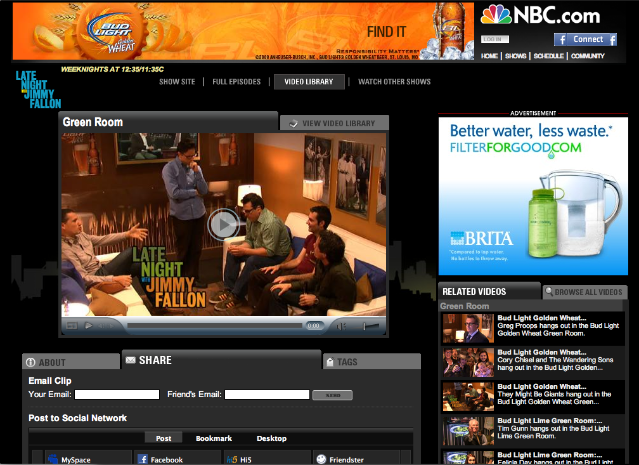639x465 pixels.
Task: Click the magnifier icon by BROWSE ALL VIDEOS
Action: tap(549, 291)
